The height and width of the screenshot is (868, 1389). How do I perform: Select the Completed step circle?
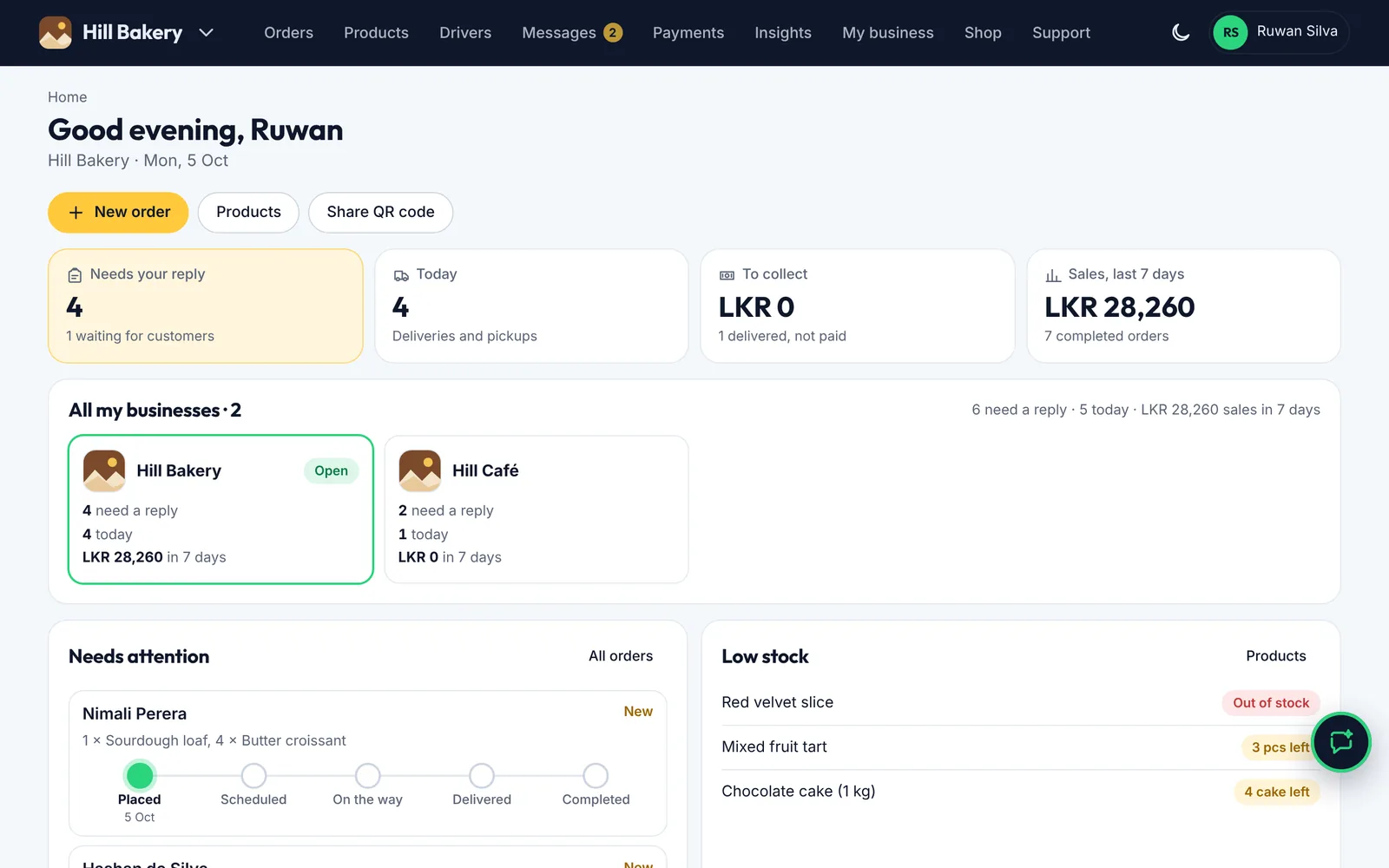pyautogui.click(x=596, y=775)
